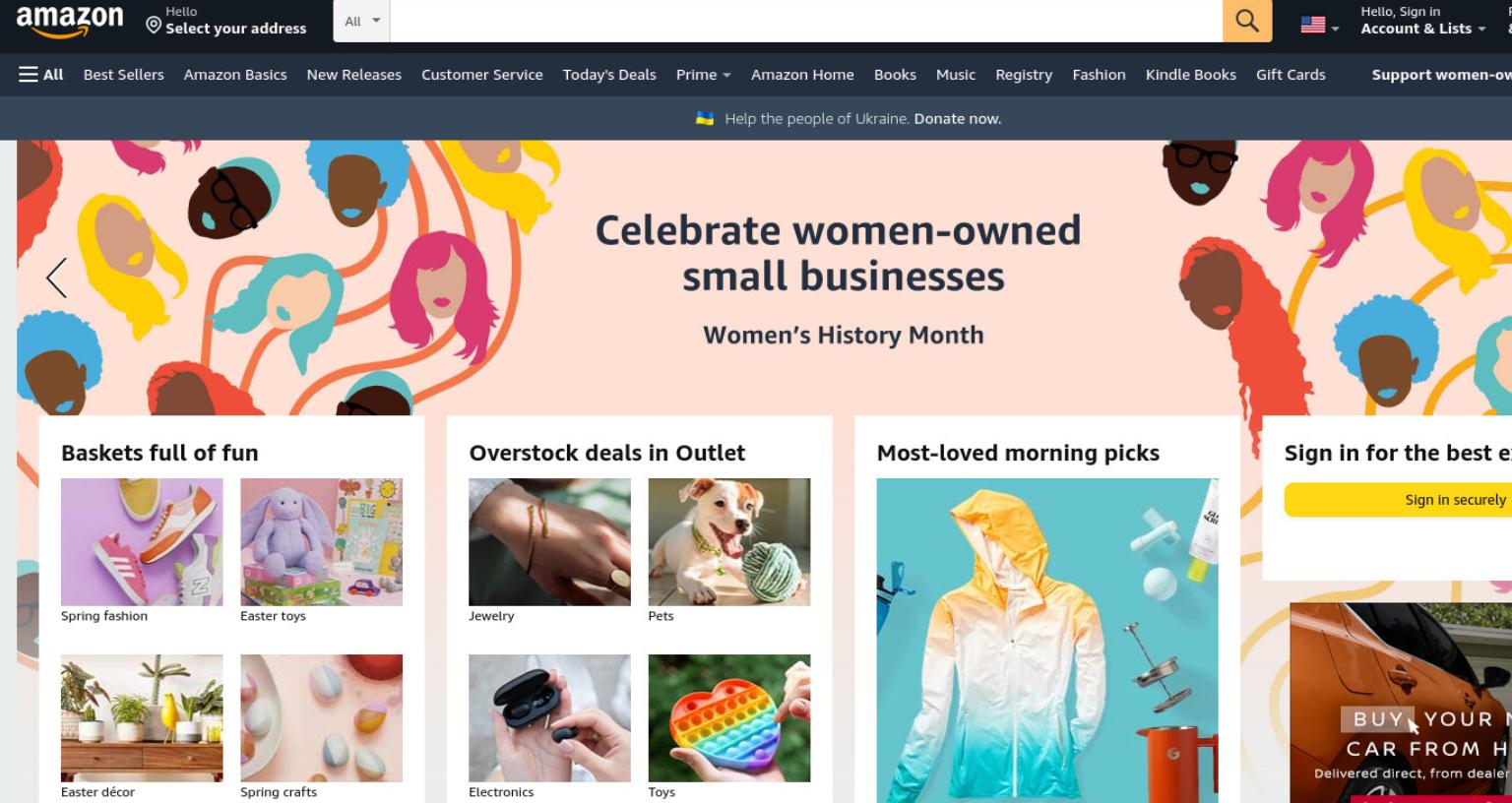The width and height of the screenshot is (1512, 803).
Task: Click the Sign in securely button
Action: tap(1398, 500)
